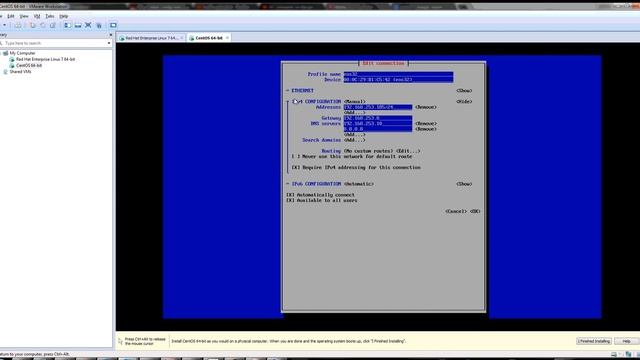Click OK in Edit connection dialog
This screenshot has height=360, width=640.
pyautogui.click(x=475, y=211)
